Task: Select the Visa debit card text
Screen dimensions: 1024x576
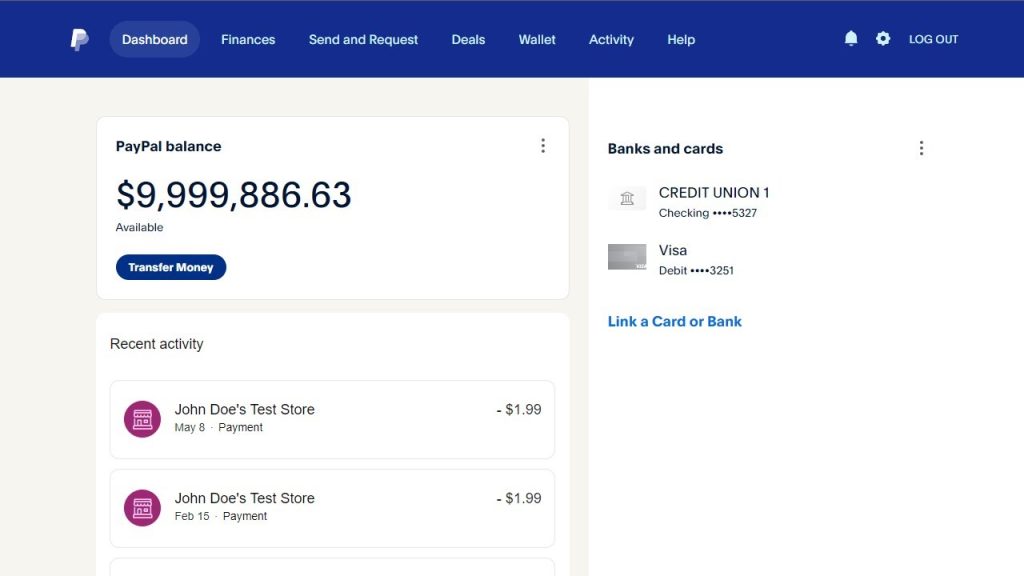Action: point(696,259)
